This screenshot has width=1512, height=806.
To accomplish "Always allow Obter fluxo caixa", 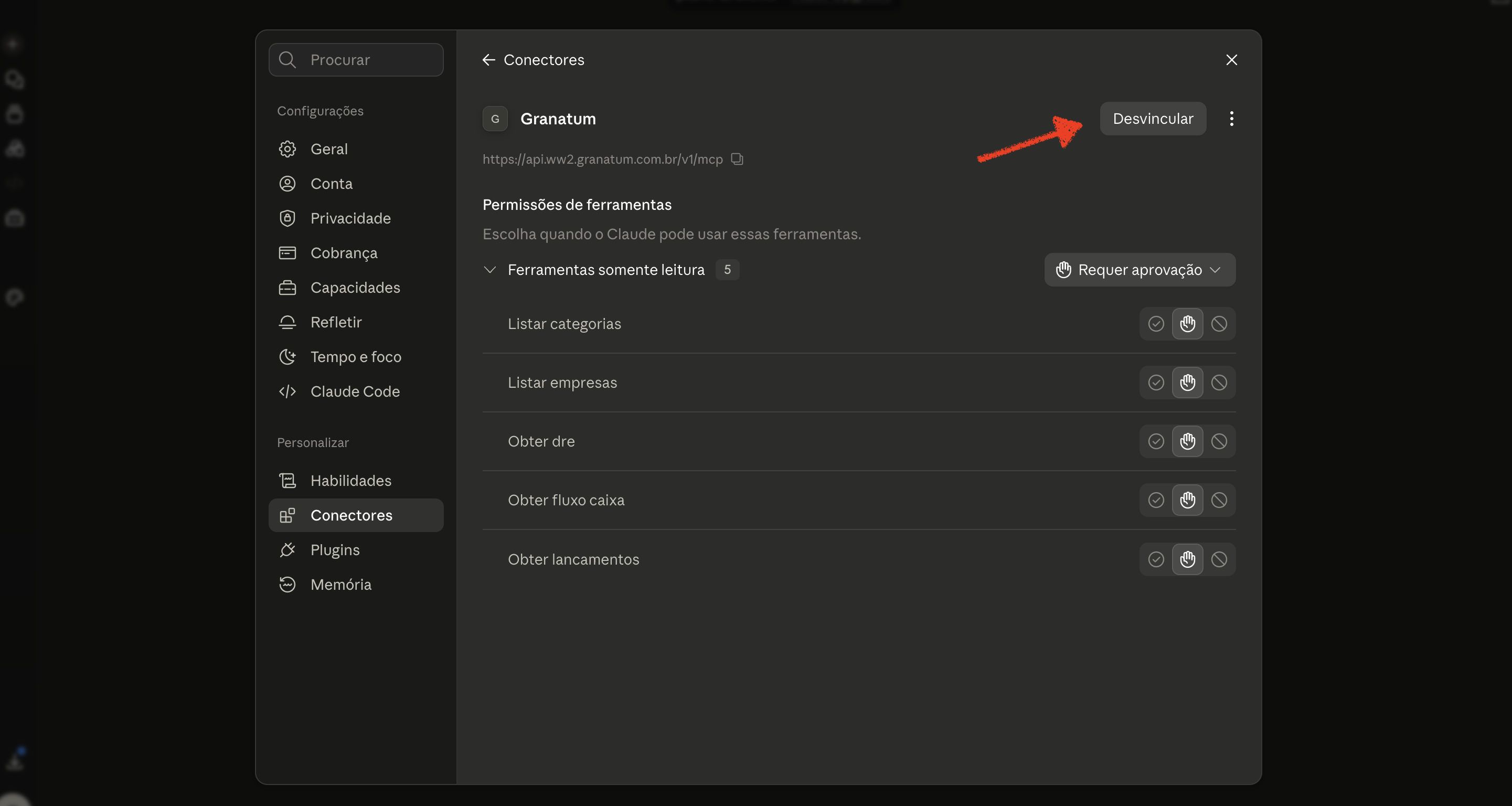I will pyautogui.click(x=1156, y=500).
